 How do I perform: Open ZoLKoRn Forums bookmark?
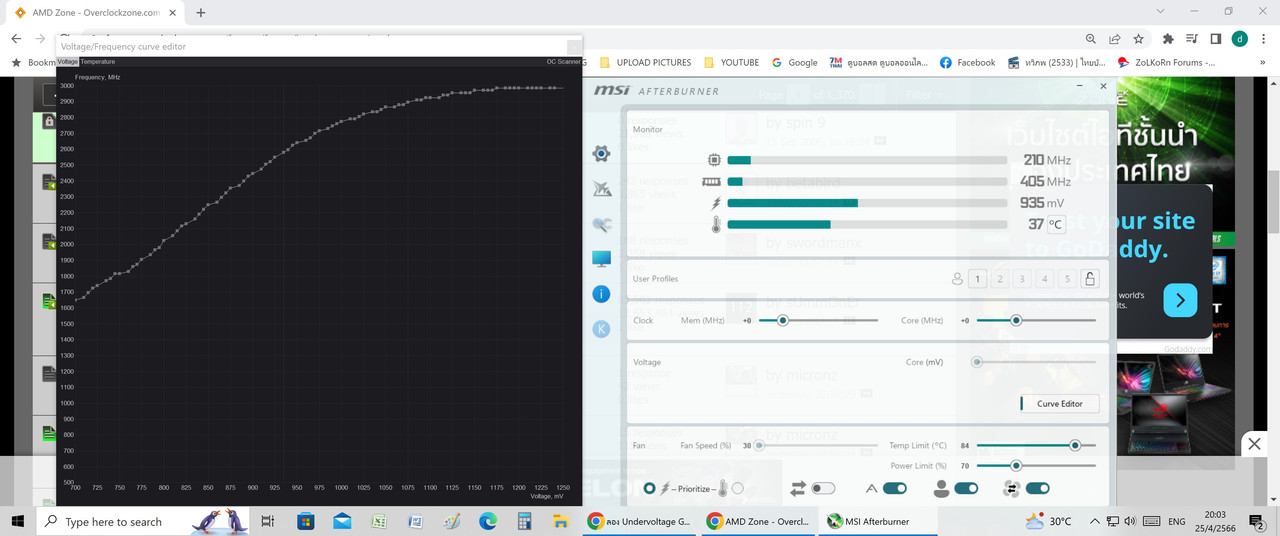coord(1166,62)
